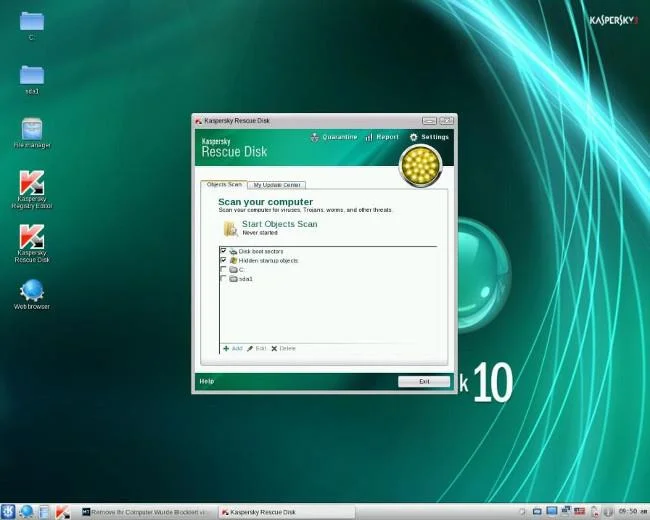Open the C: folder on the desktop
Image resolution: width=650 pixels, height=520 pixels.
[32, 26]
